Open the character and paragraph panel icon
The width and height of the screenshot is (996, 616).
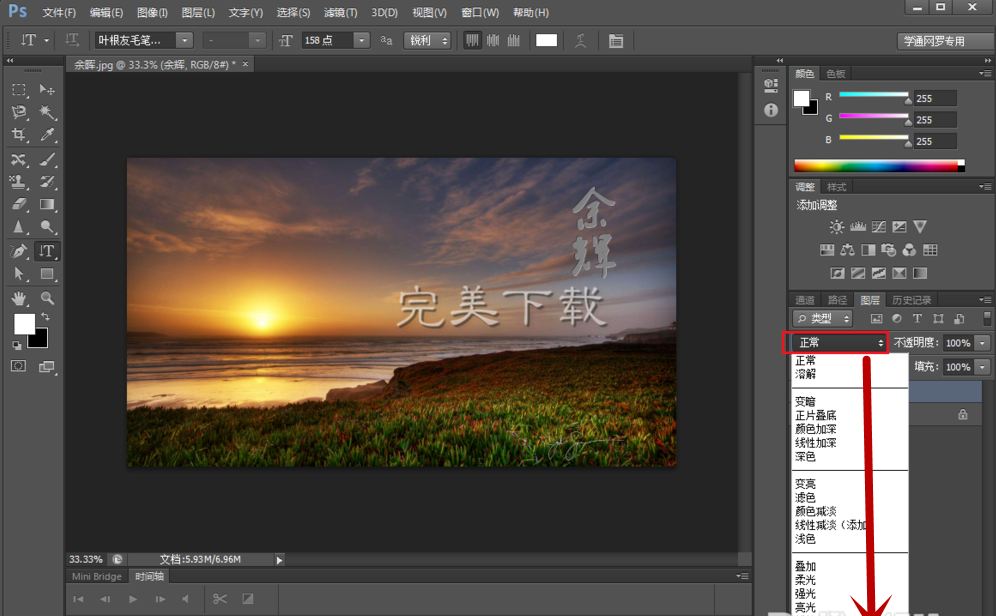(x=615, y=41)
